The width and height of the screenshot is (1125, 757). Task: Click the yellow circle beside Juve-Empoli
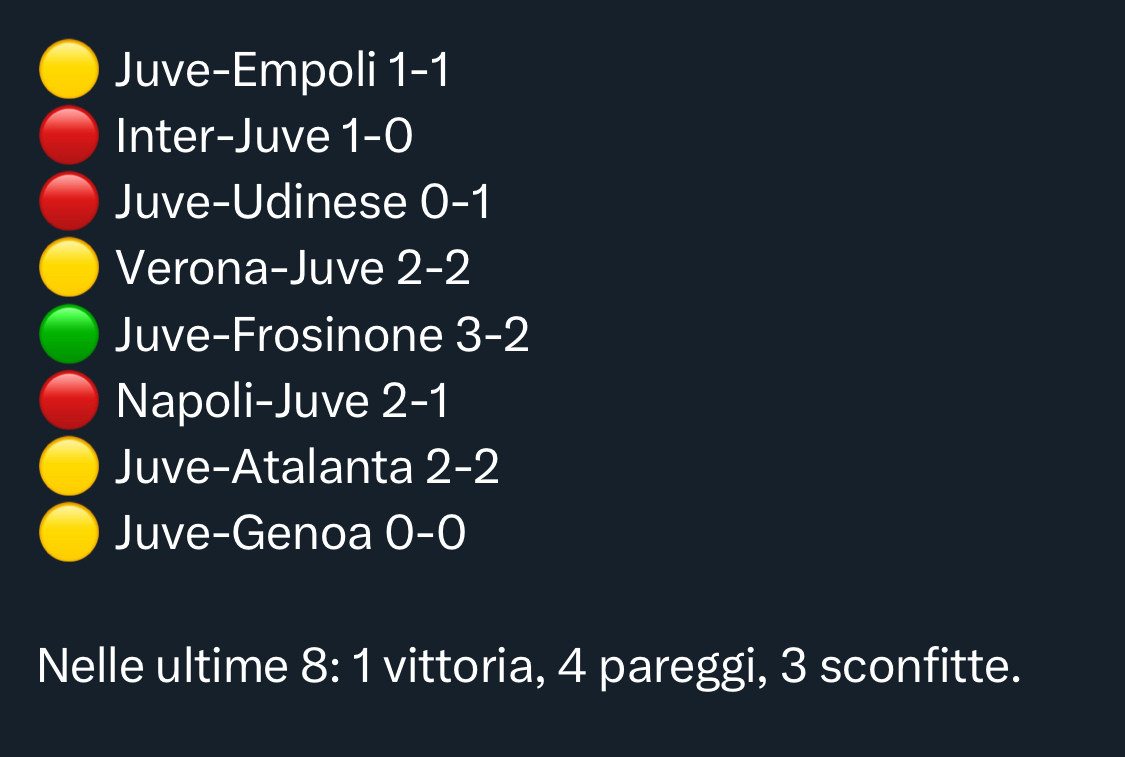[x=68, y=71]
